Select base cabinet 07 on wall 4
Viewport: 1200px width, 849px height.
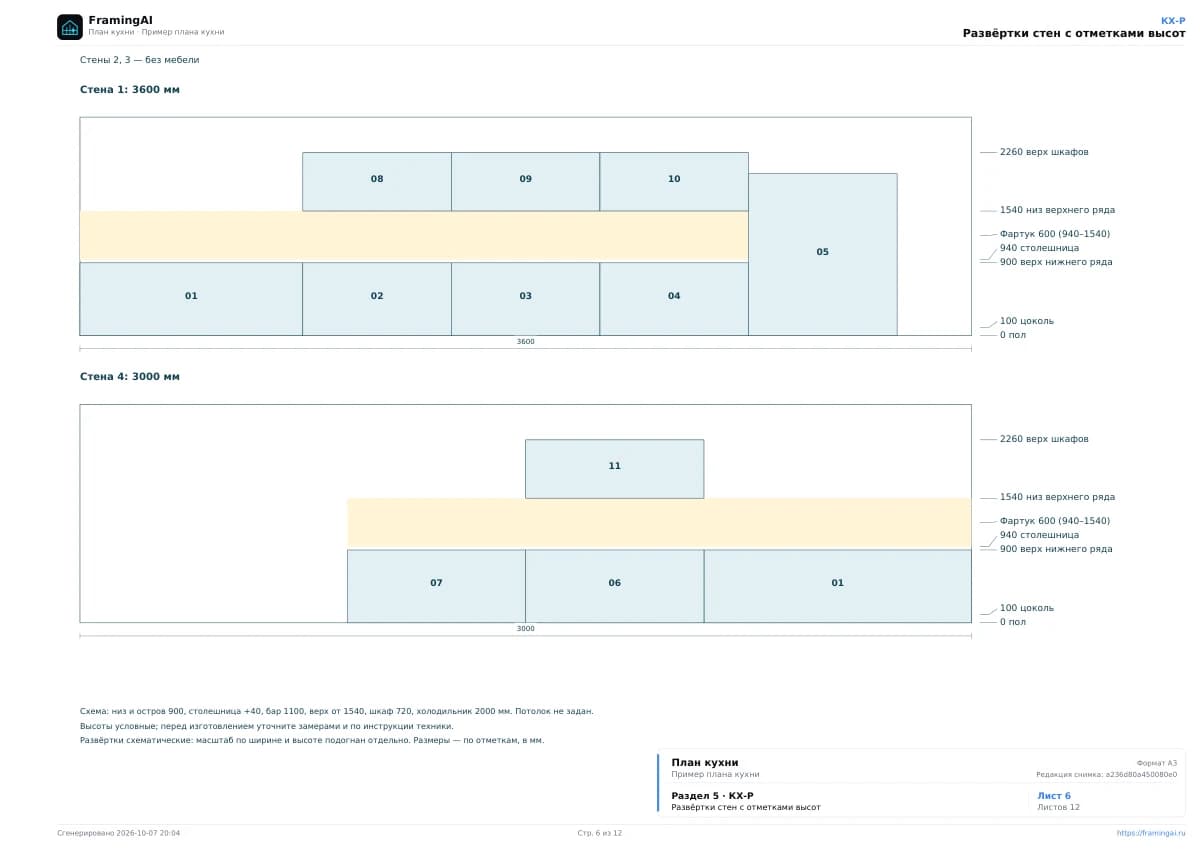[x=436, y=585]
